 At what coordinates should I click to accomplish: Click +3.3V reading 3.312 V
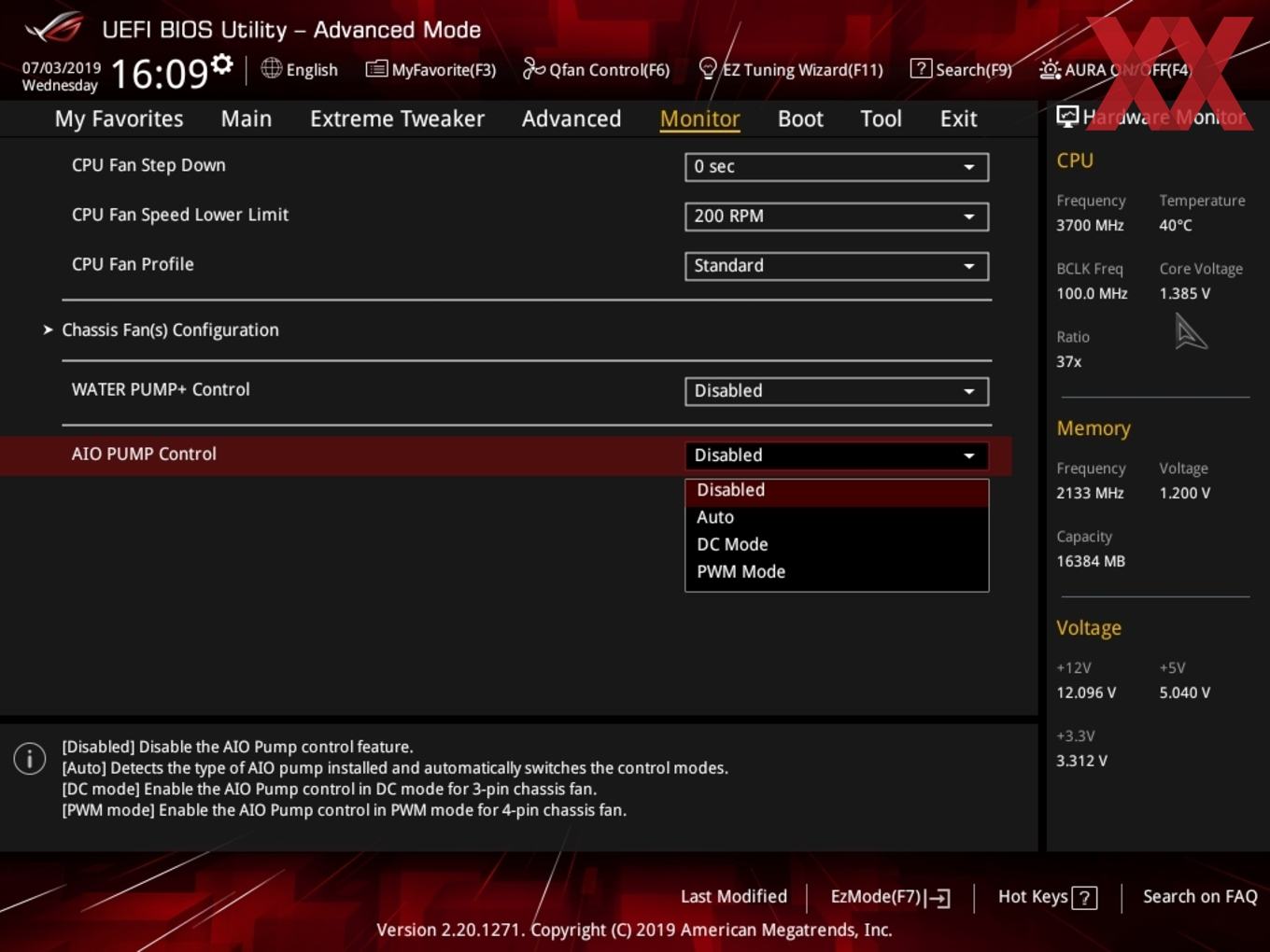pos(1081,762)
